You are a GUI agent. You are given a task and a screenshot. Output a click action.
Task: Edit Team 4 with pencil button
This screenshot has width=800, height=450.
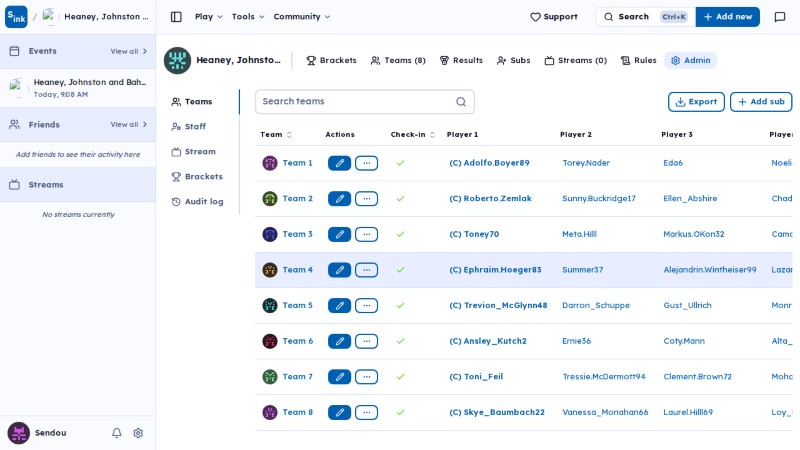[x=339, y=270]
